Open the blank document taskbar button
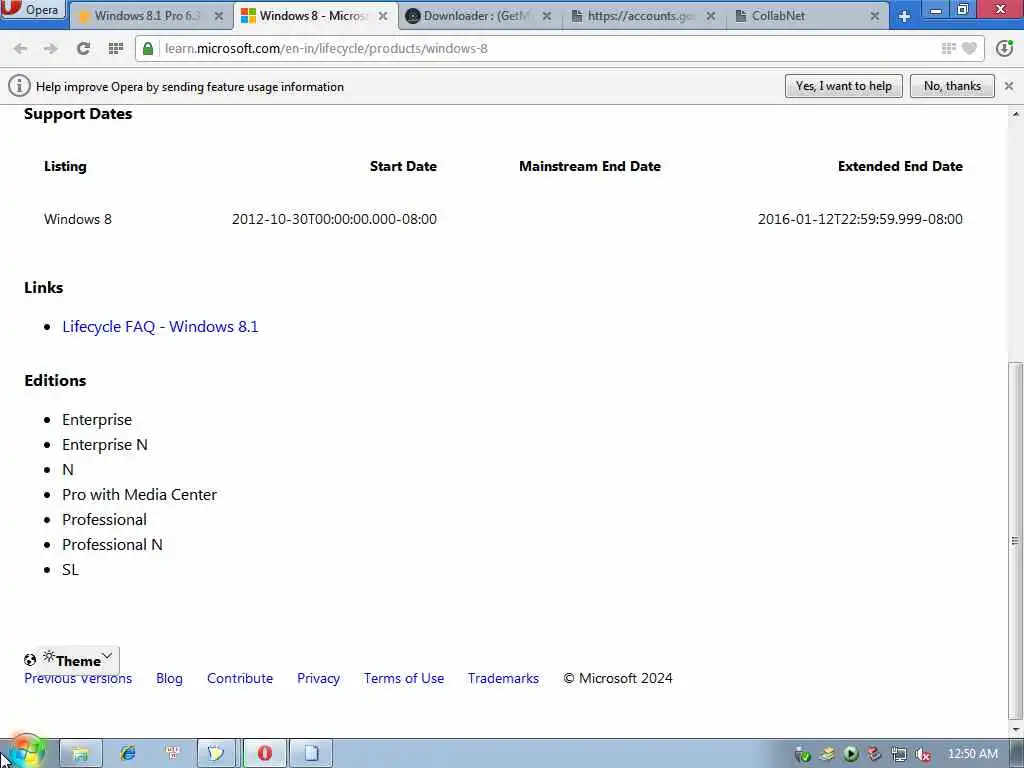This screenshot has height=768, width=1024. point(311,754)
